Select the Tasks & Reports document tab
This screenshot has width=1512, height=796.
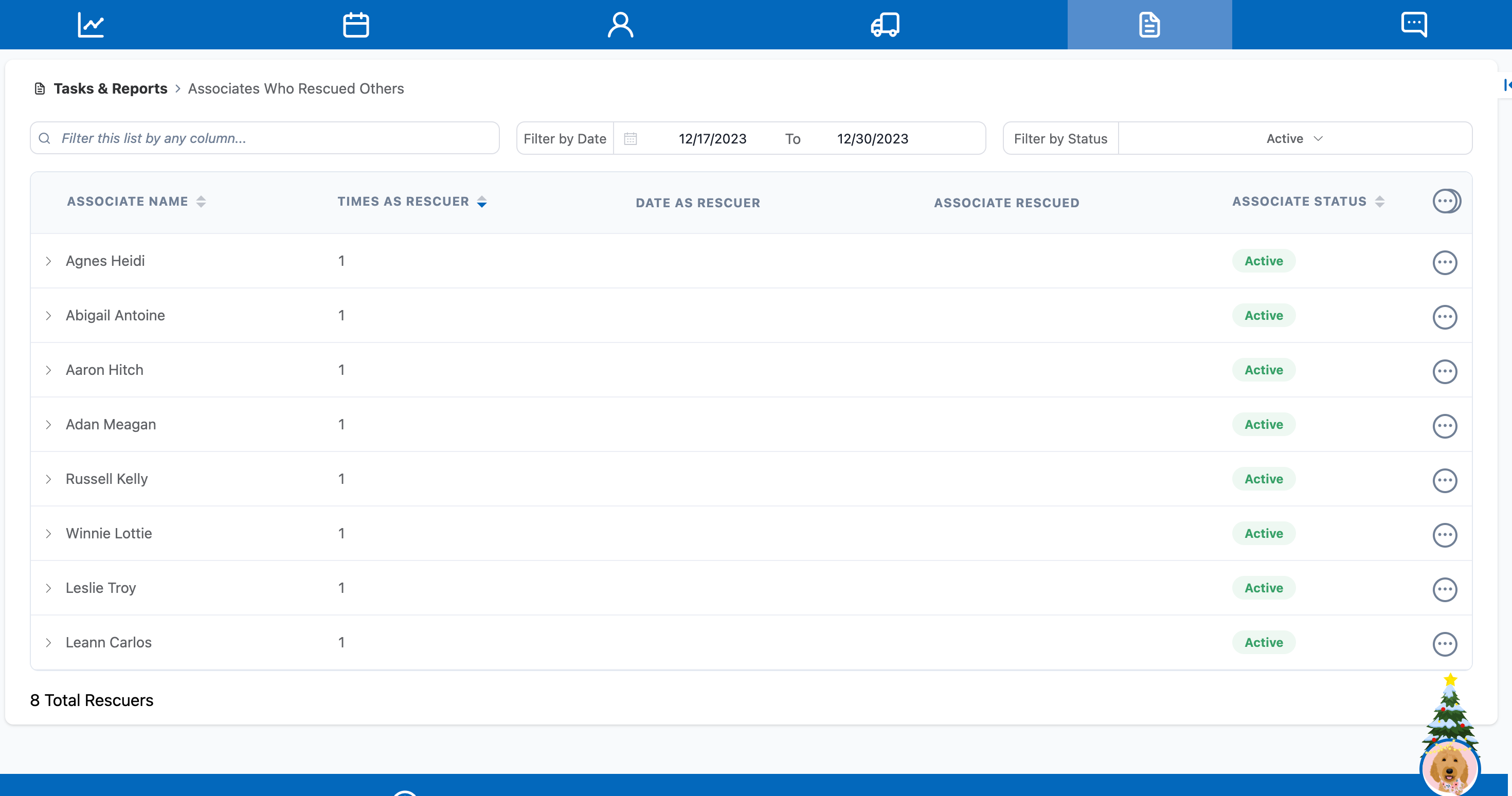pos(1149,25)
